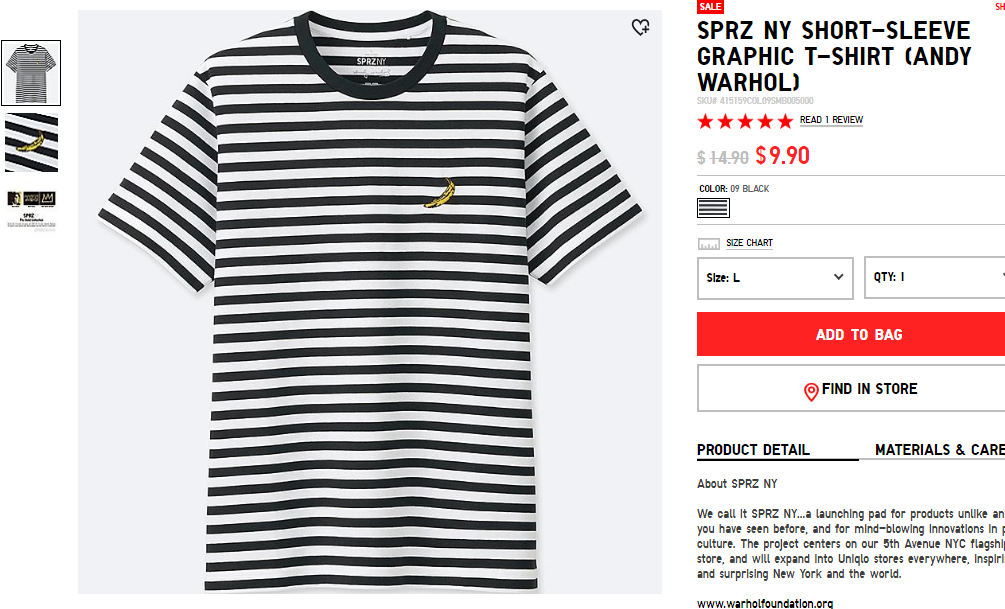
Task: Visit the www.warholfoundation.org link
Action: pyautogui.click(x=765, y=603)
